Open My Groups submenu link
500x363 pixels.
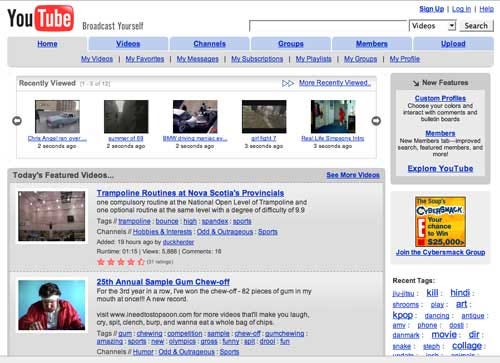pyautogui.click(x=360, y=59)
